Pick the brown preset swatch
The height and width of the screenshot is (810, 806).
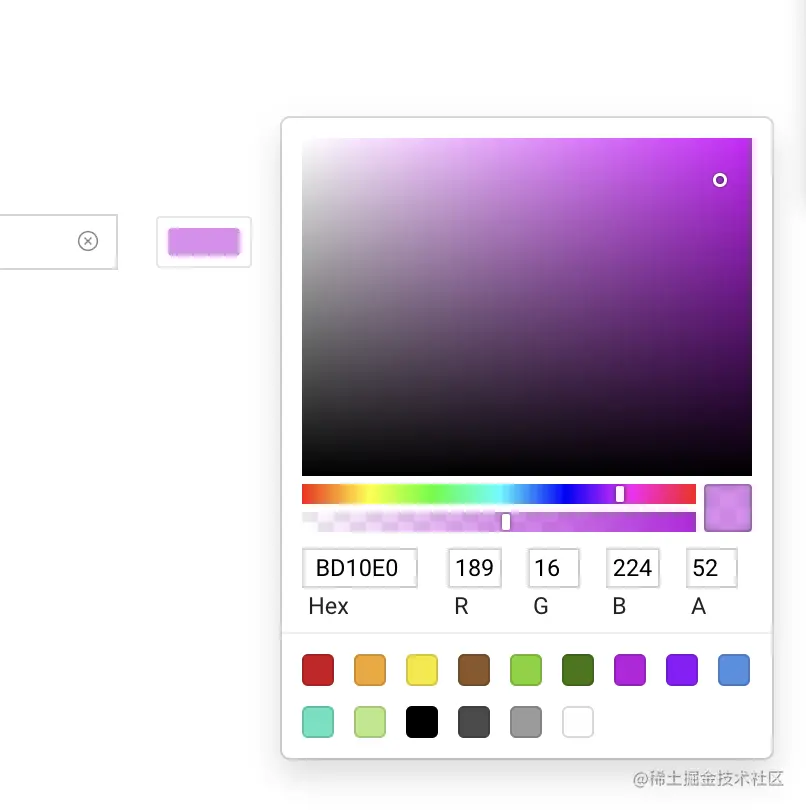click(x=474, y=670)
